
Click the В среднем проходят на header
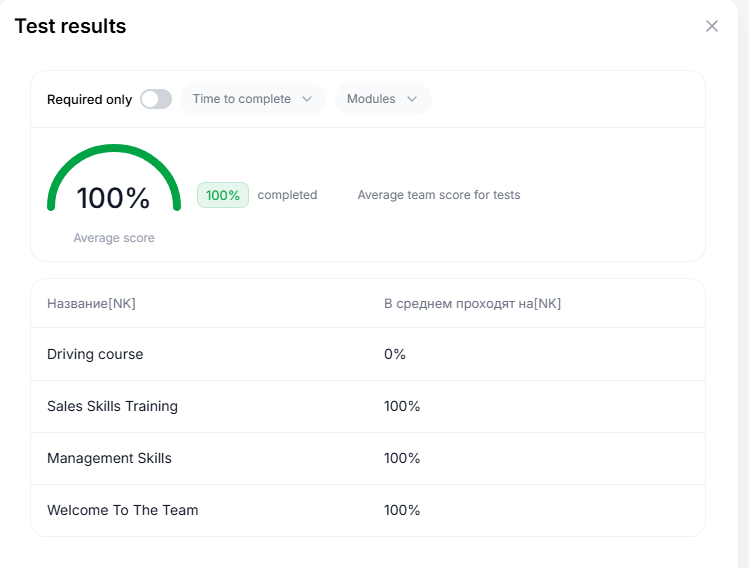(472, 303)
